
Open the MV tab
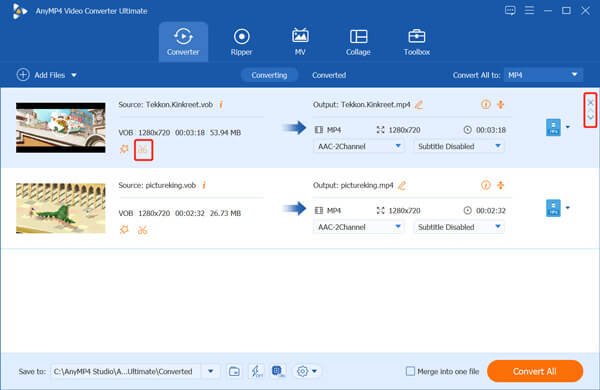[x=300, y=42]
